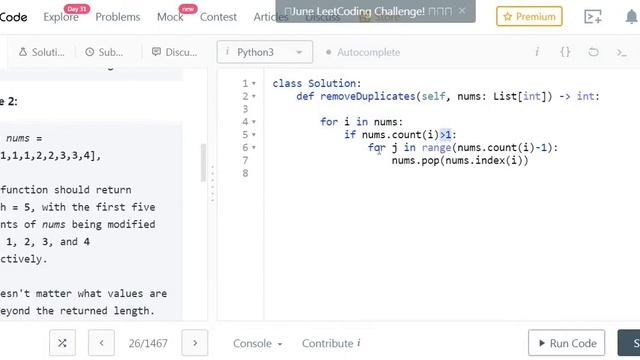The image size is (640, 360).
Task: Click the curly braces format icon
Action: point(565,52)
